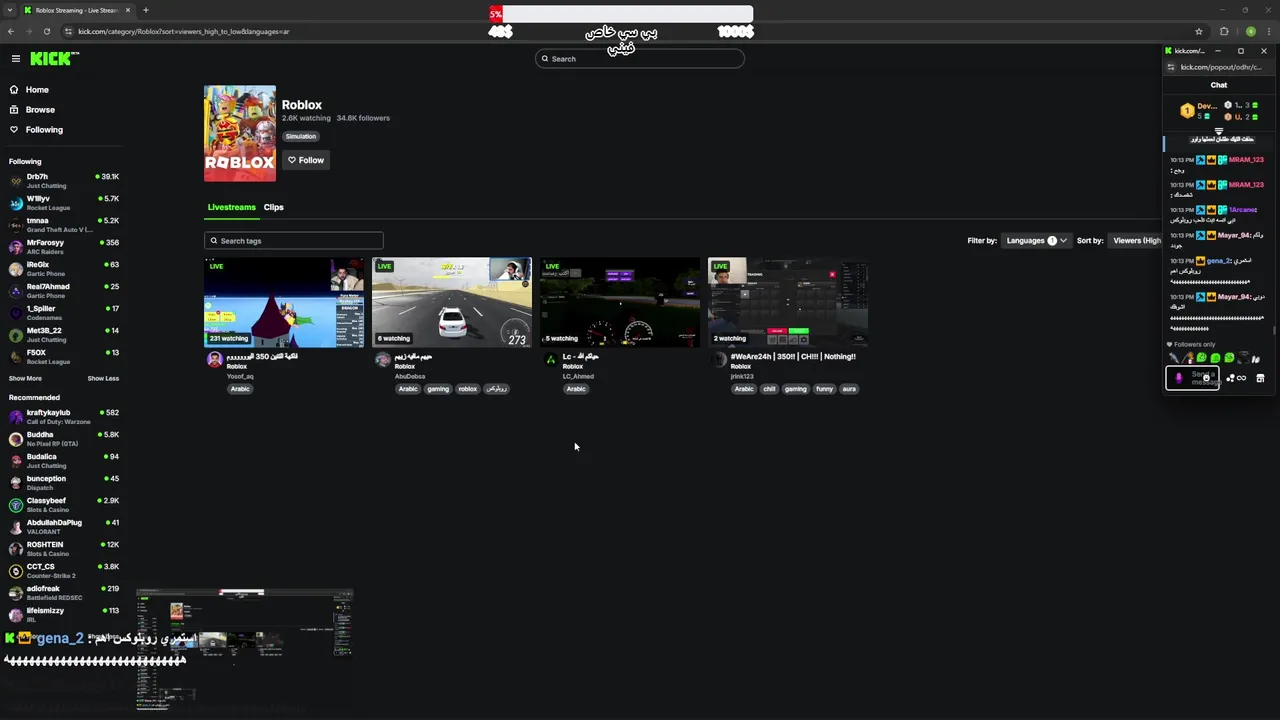Viewport: 1280px width, 720px height.
Task: Open Drb7h in Following list
Action: point(64,181)
